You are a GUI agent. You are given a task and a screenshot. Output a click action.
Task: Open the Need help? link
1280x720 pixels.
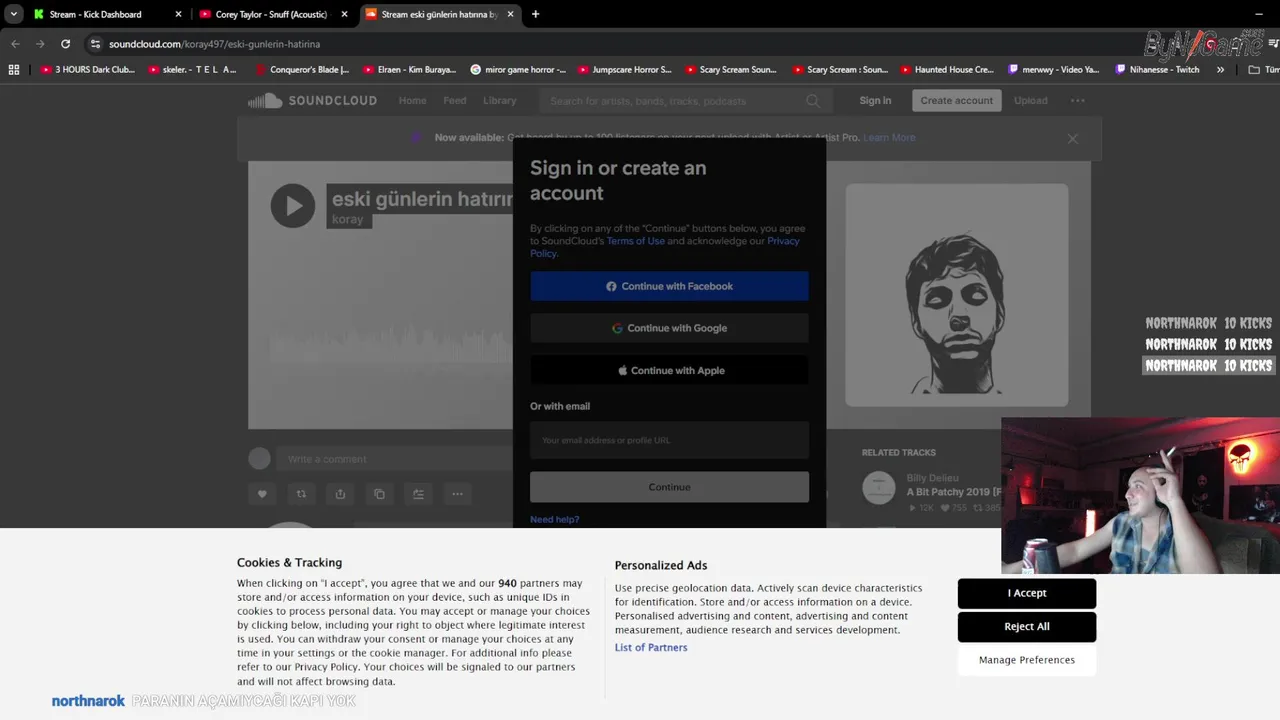tap(554, 520)
